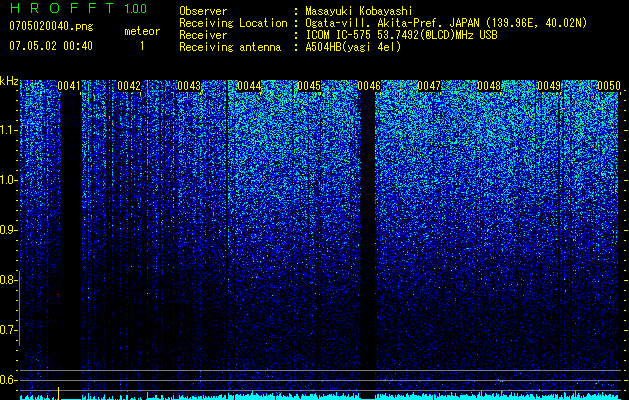Click the Ogata-vill. Akita-Pref. JAPAN location text
This screenshot has height=400, width=629.
pos(446,23)
